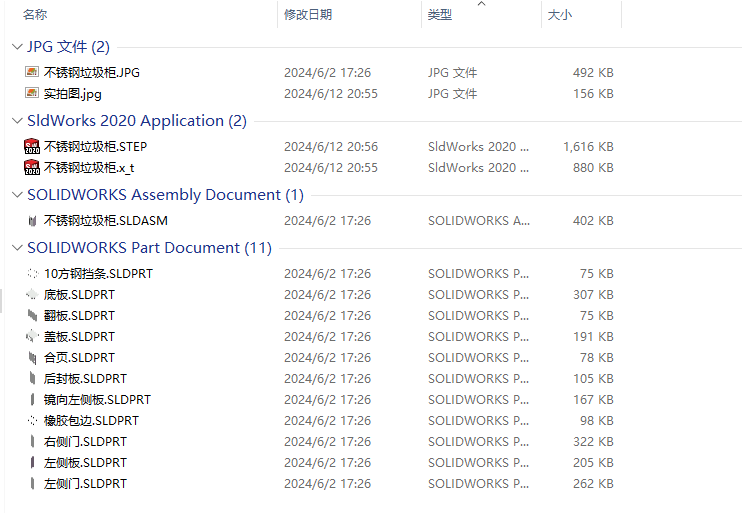Select the 合页.SLDPRT part icon

(32, 357)
